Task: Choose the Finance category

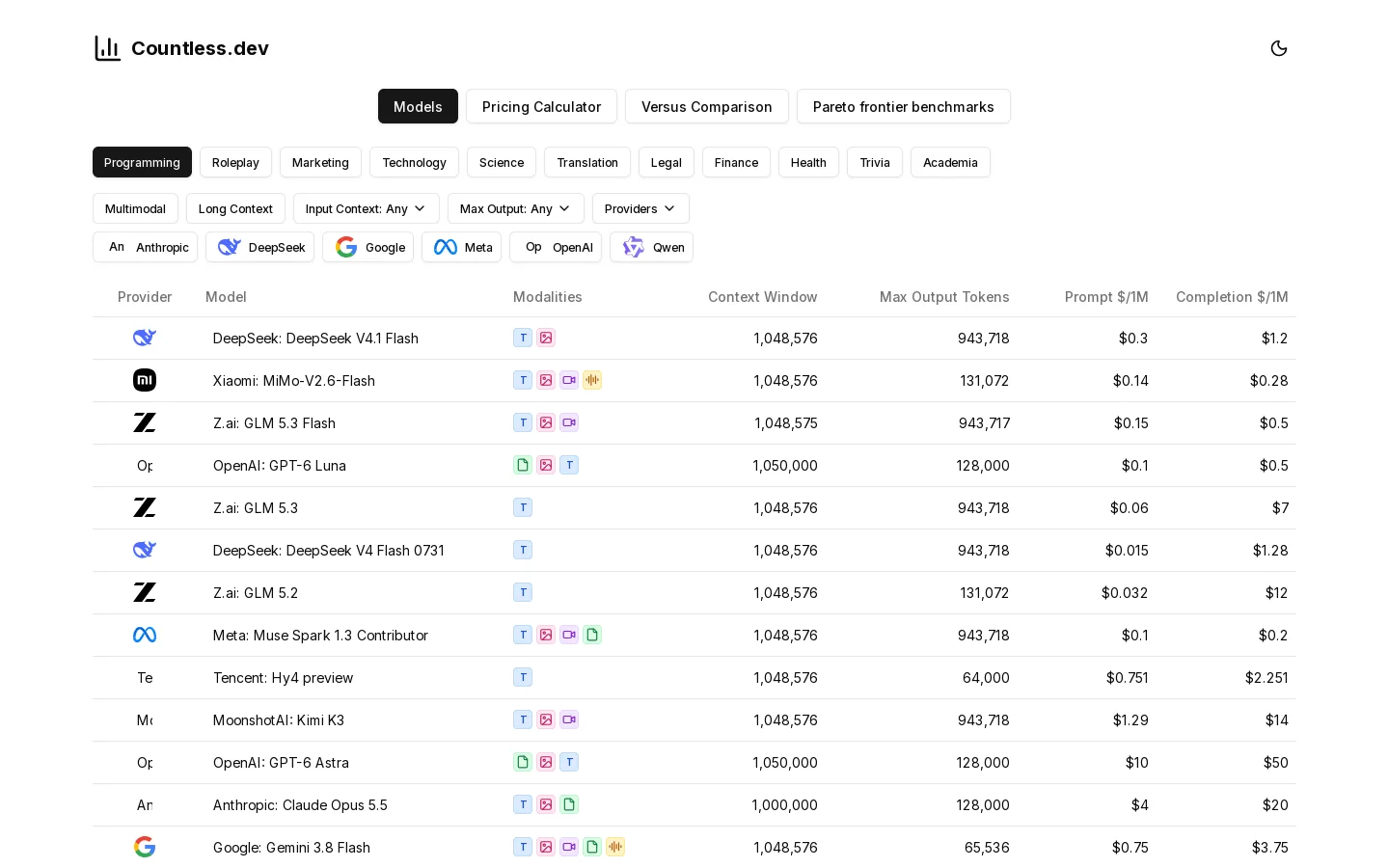Action: pyautogui.click(x=736, y=162)
